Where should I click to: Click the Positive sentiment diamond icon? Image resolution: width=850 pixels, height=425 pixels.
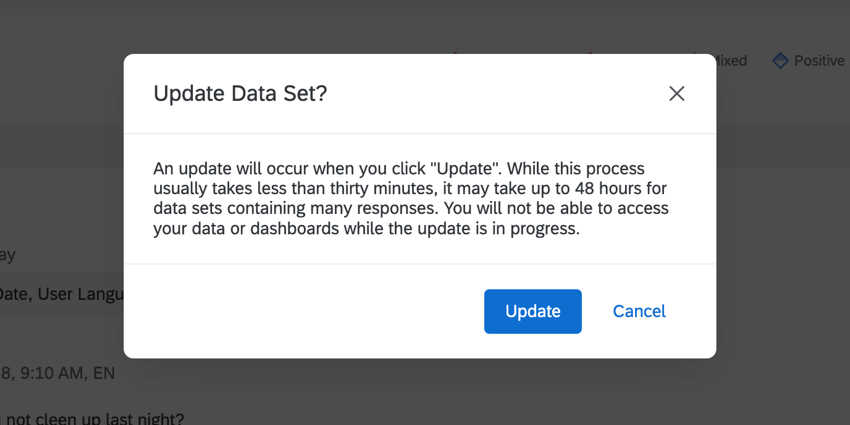[x=780, y=61]
